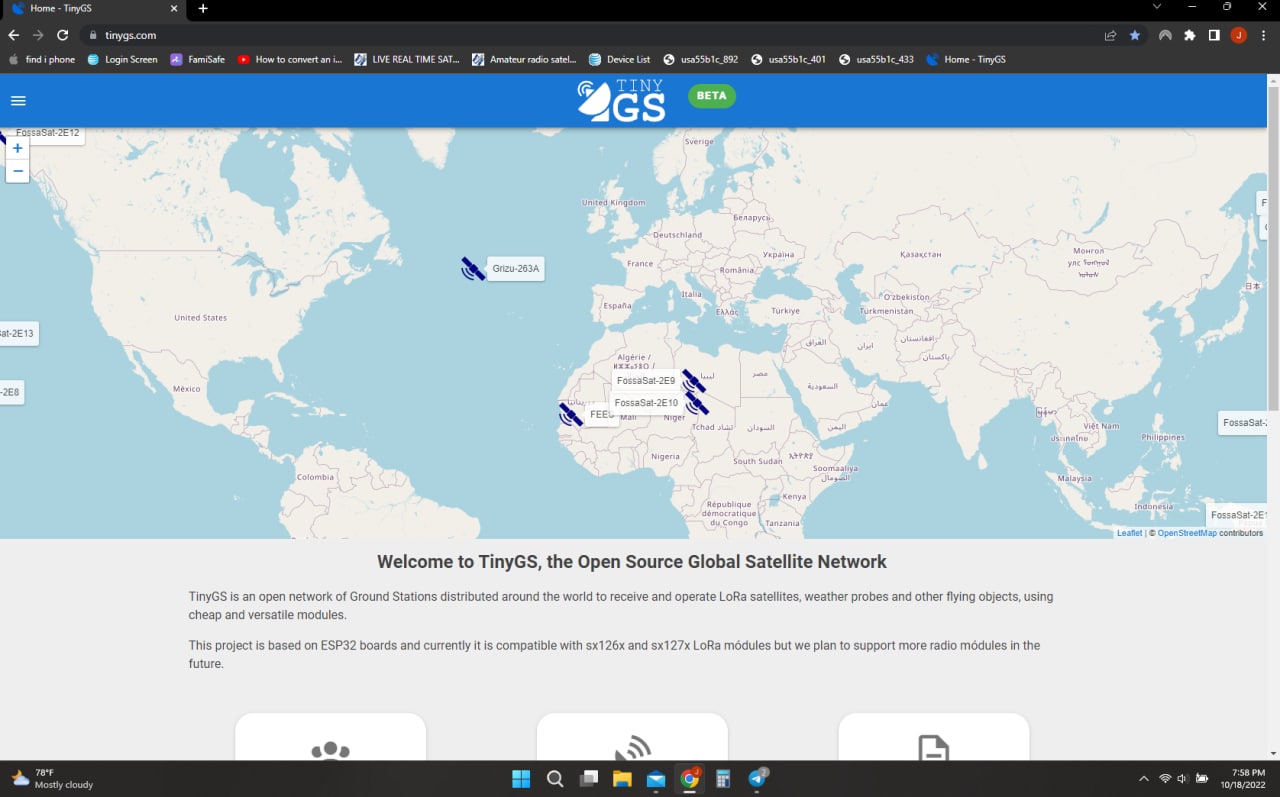Reload the page with refresh button

pos(62,35)
